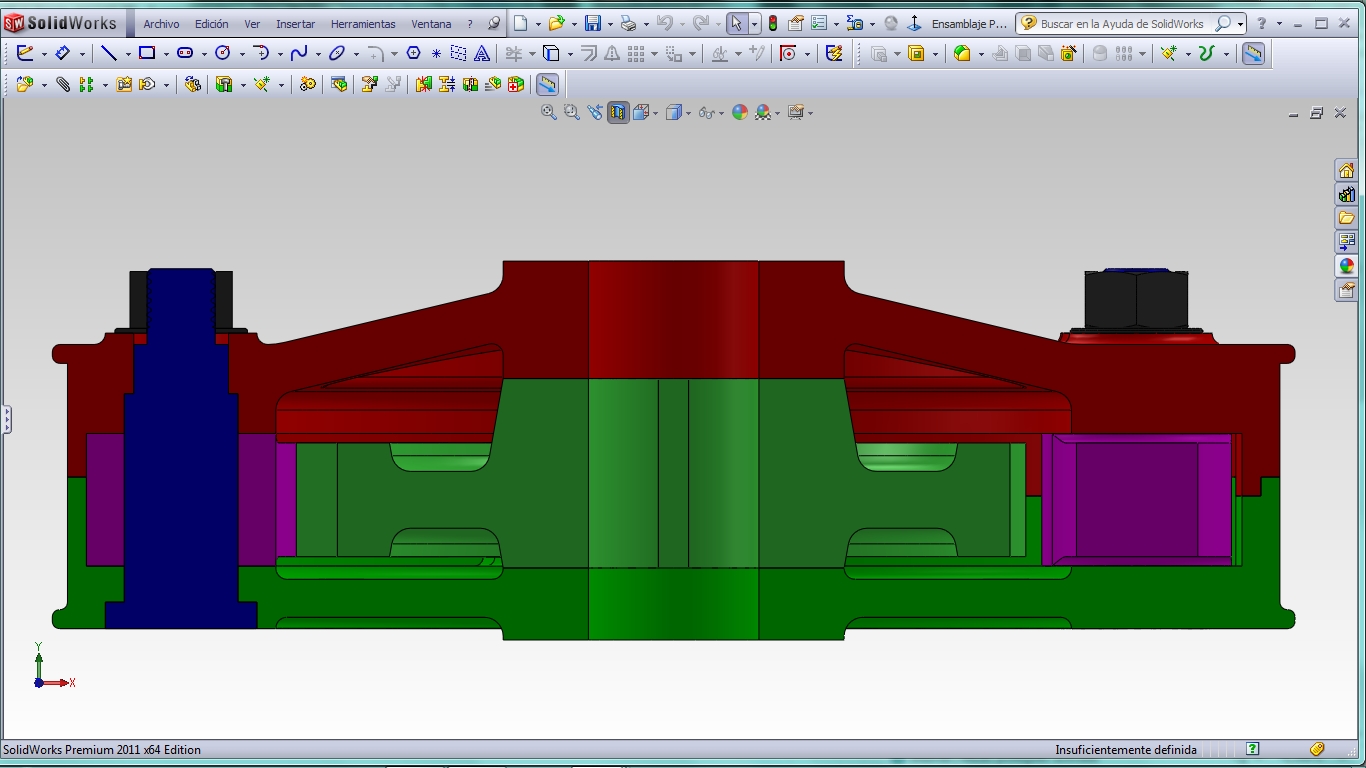The width and height of the screenshot is (1366, 768).
Task: Click the Mate paperclip icon
Action: (x=63, y=85)
